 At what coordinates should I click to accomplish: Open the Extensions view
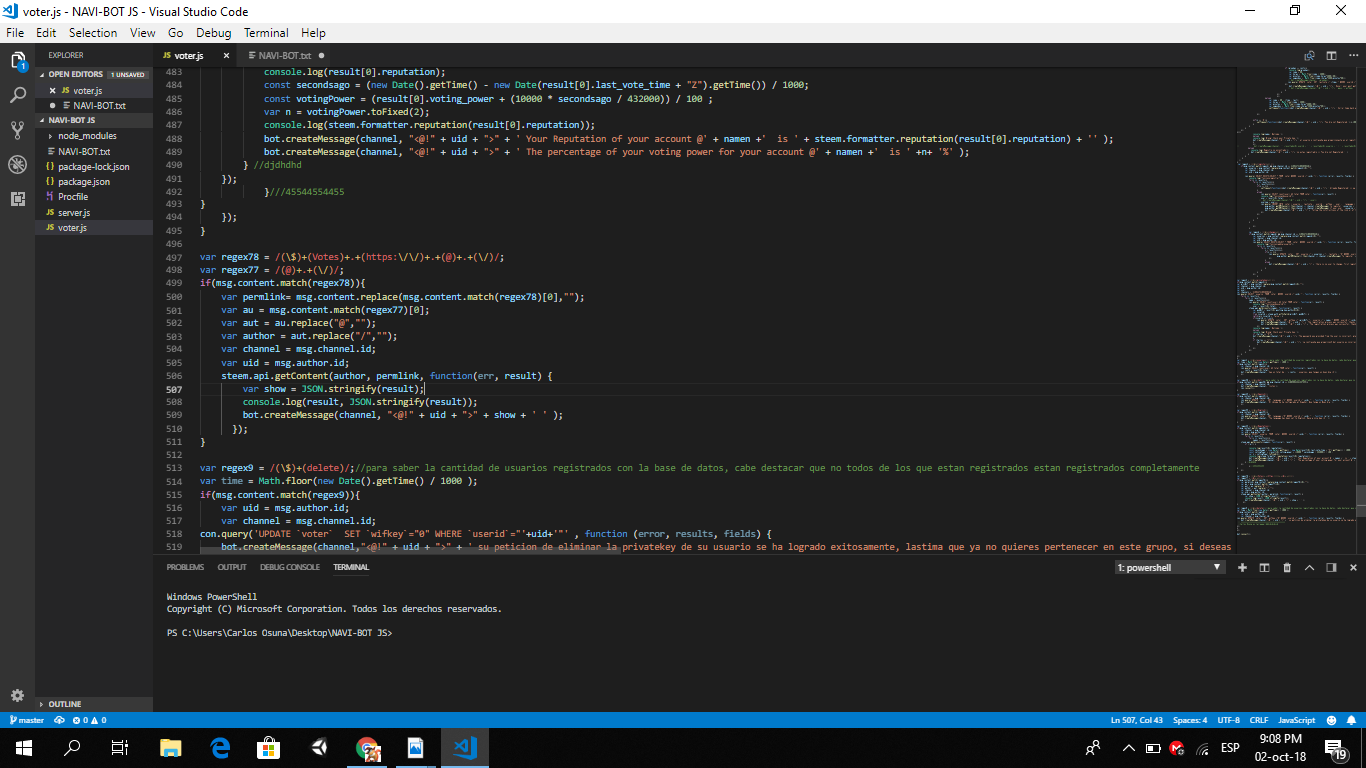(x=18, y=199)
